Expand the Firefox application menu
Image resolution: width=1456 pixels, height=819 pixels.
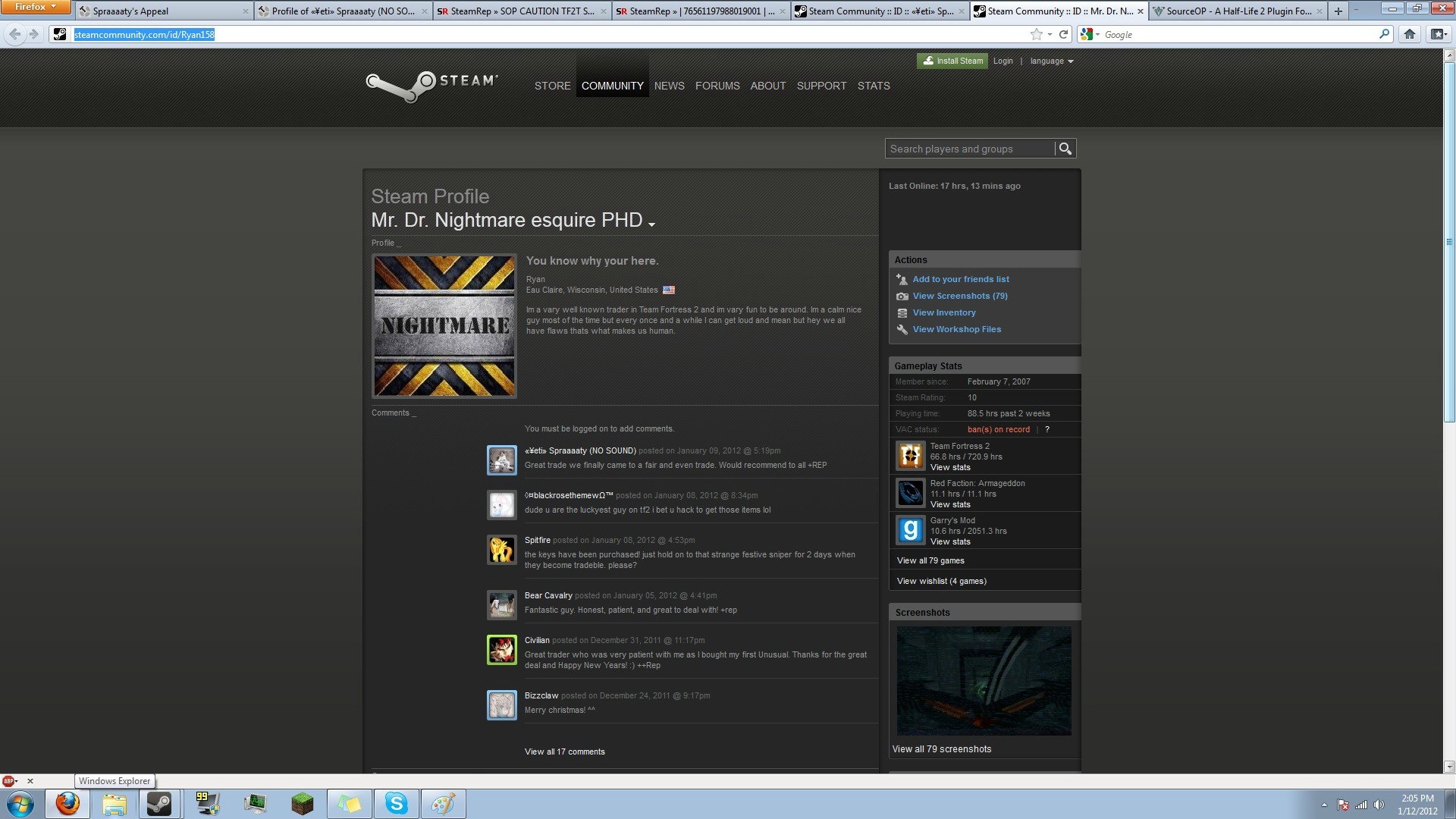click(x=36, y=7)
